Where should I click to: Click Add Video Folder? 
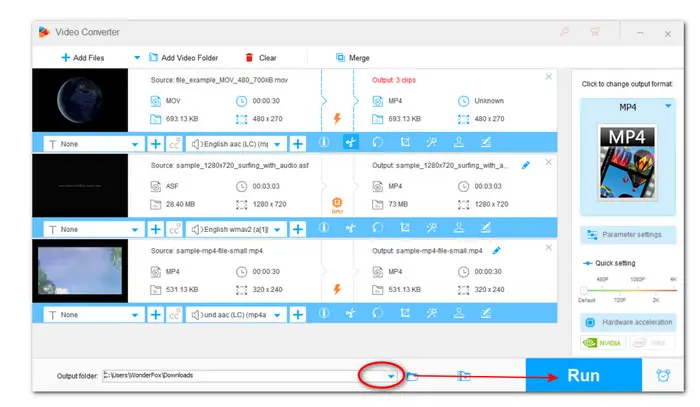tap(183, 58)
